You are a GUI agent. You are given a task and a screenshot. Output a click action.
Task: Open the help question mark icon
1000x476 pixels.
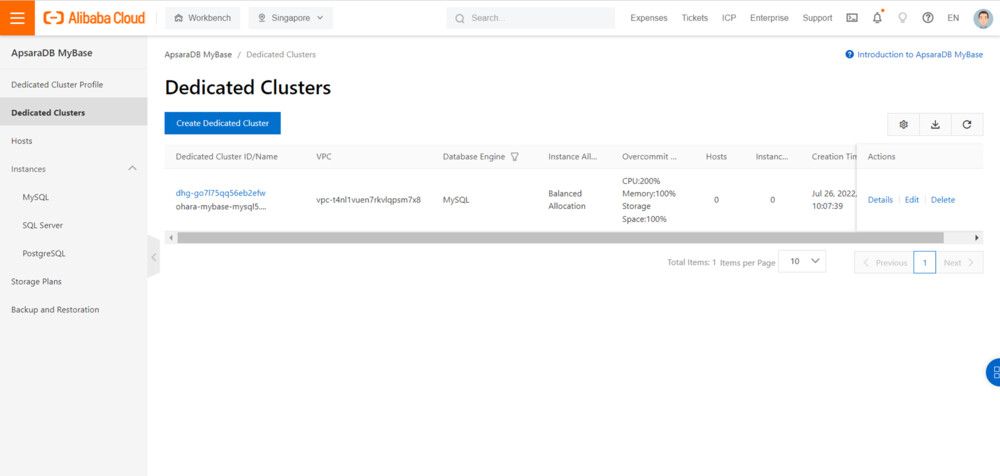pyautogui.click(x=928, y=18)
